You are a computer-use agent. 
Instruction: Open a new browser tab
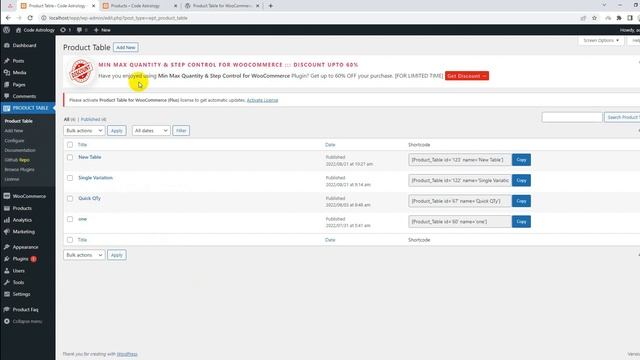(270, 6)
